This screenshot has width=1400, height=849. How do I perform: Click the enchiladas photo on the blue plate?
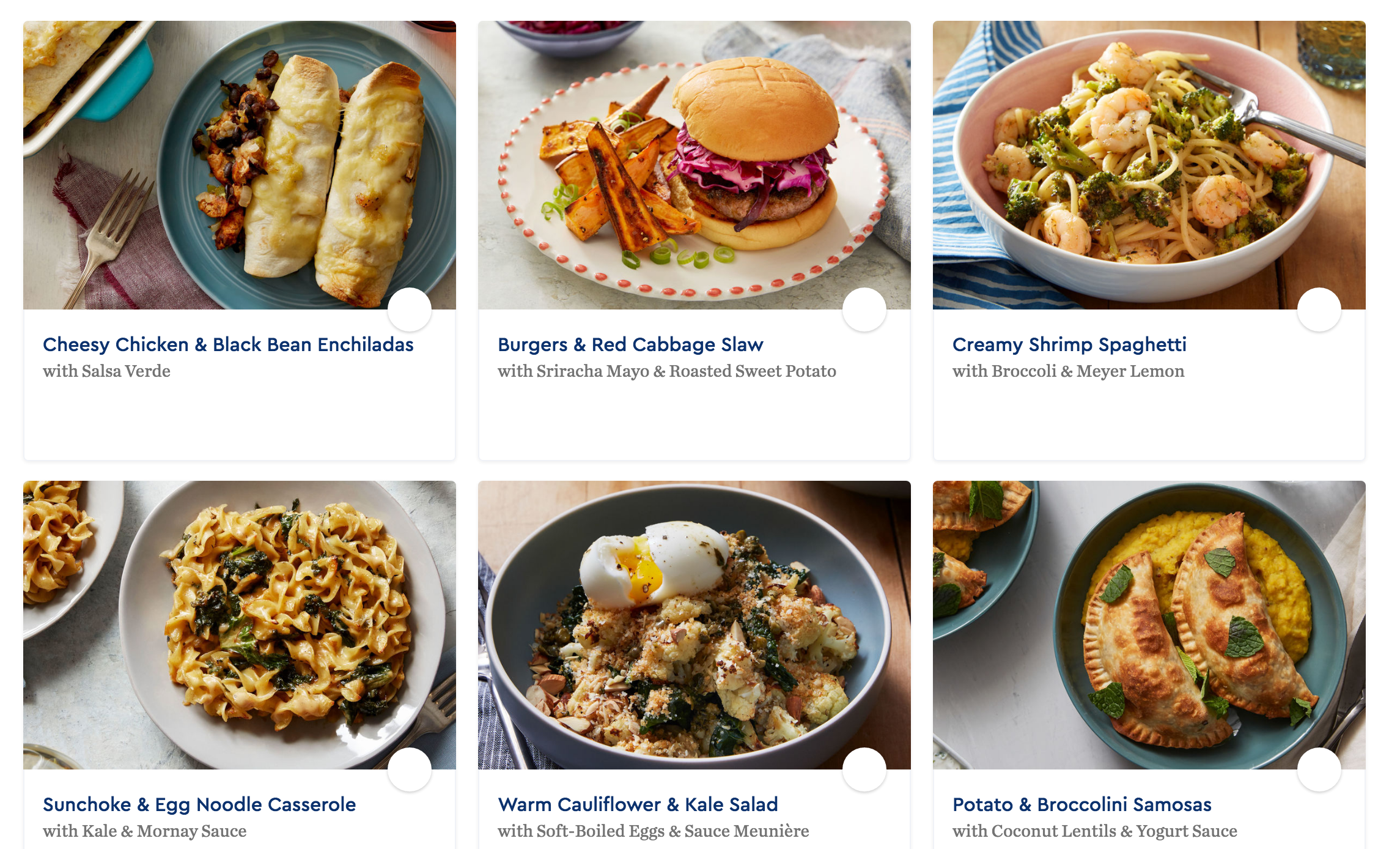[240, 165]
